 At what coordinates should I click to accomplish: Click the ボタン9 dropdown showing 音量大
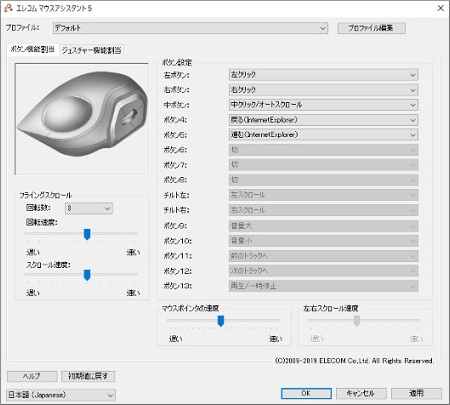(x=323, y=226)
